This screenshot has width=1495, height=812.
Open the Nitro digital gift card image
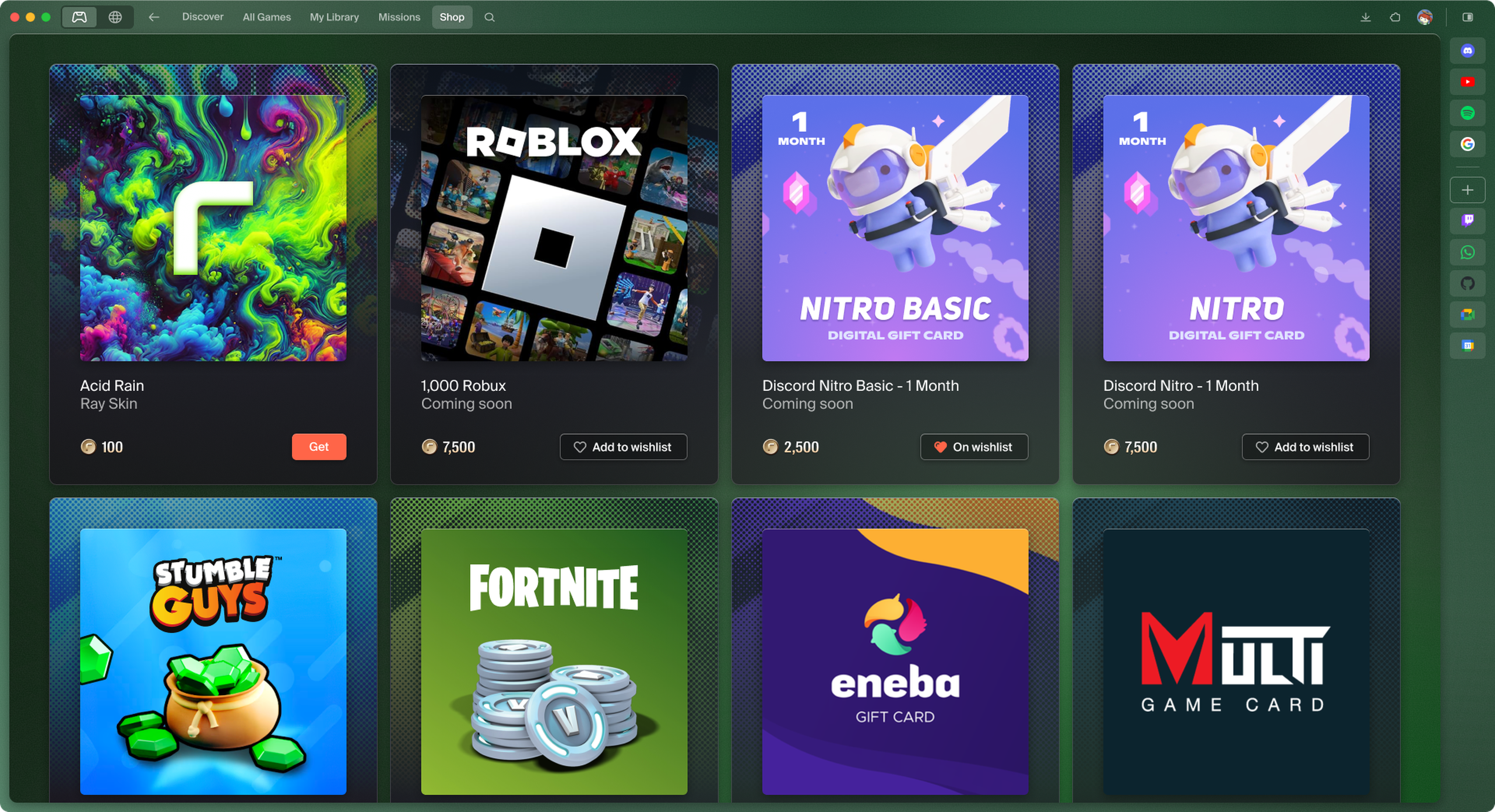click(x=1236, y=228)
